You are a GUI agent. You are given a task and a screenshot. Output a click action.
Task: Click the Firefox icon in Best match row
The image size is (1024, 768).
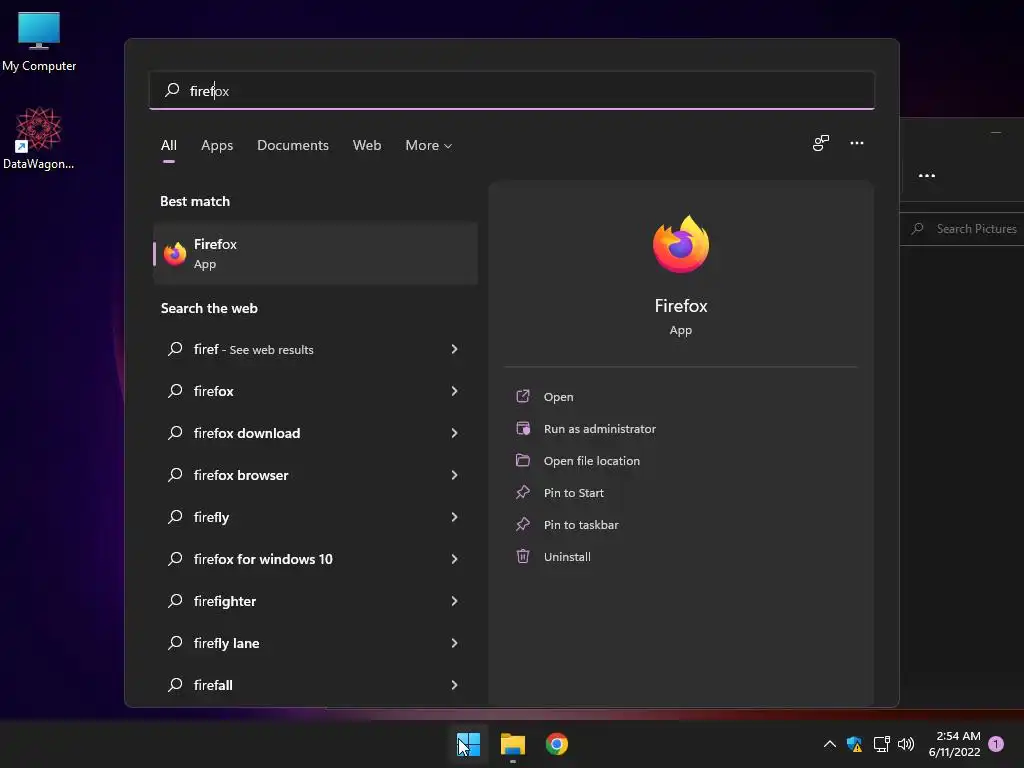coord(174,253)
